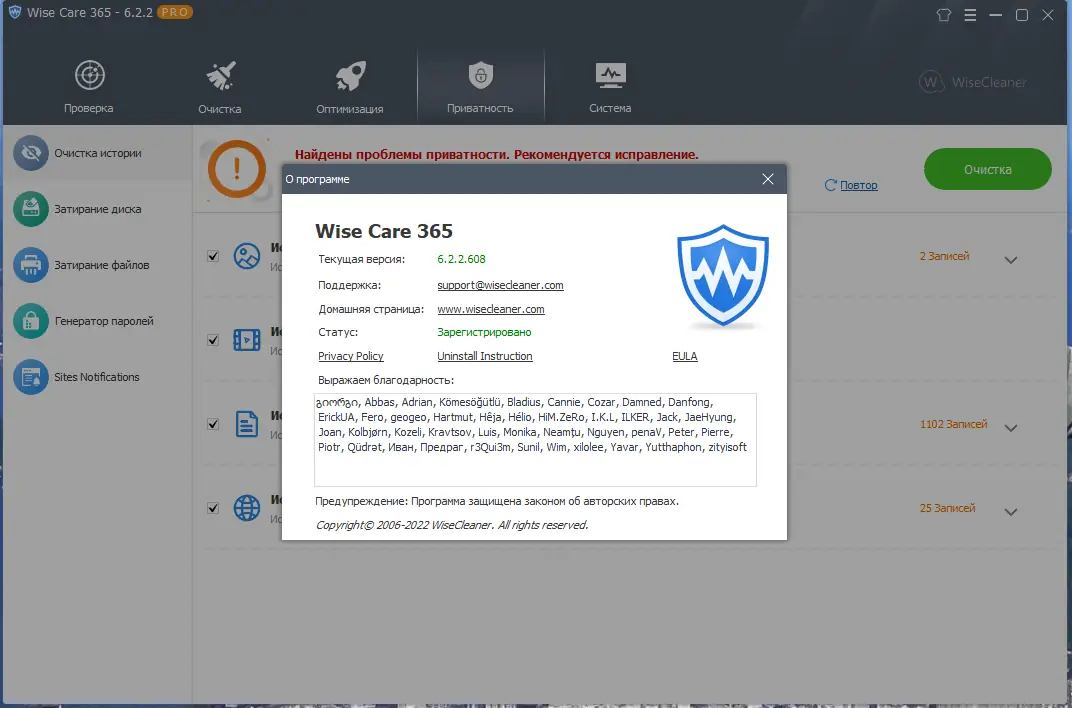This screenshot has width=1072, height=708.
Task: Select the Приватность tab
Action: pos(480,86)
